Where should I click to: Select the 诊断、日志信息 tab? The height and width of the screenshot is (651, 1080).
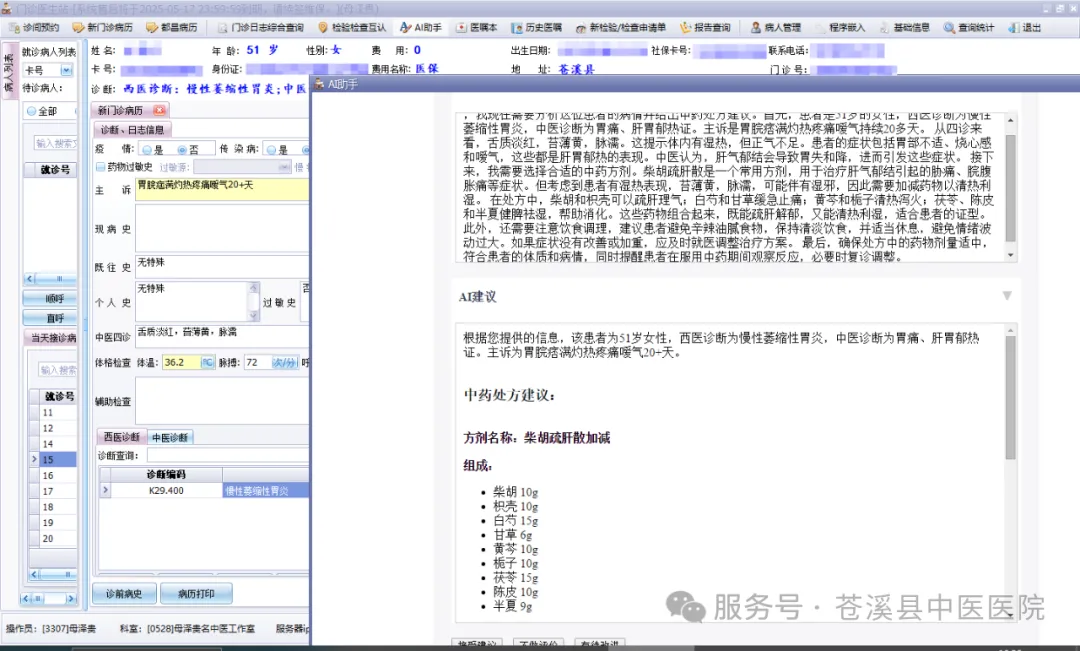click(132, 130)
